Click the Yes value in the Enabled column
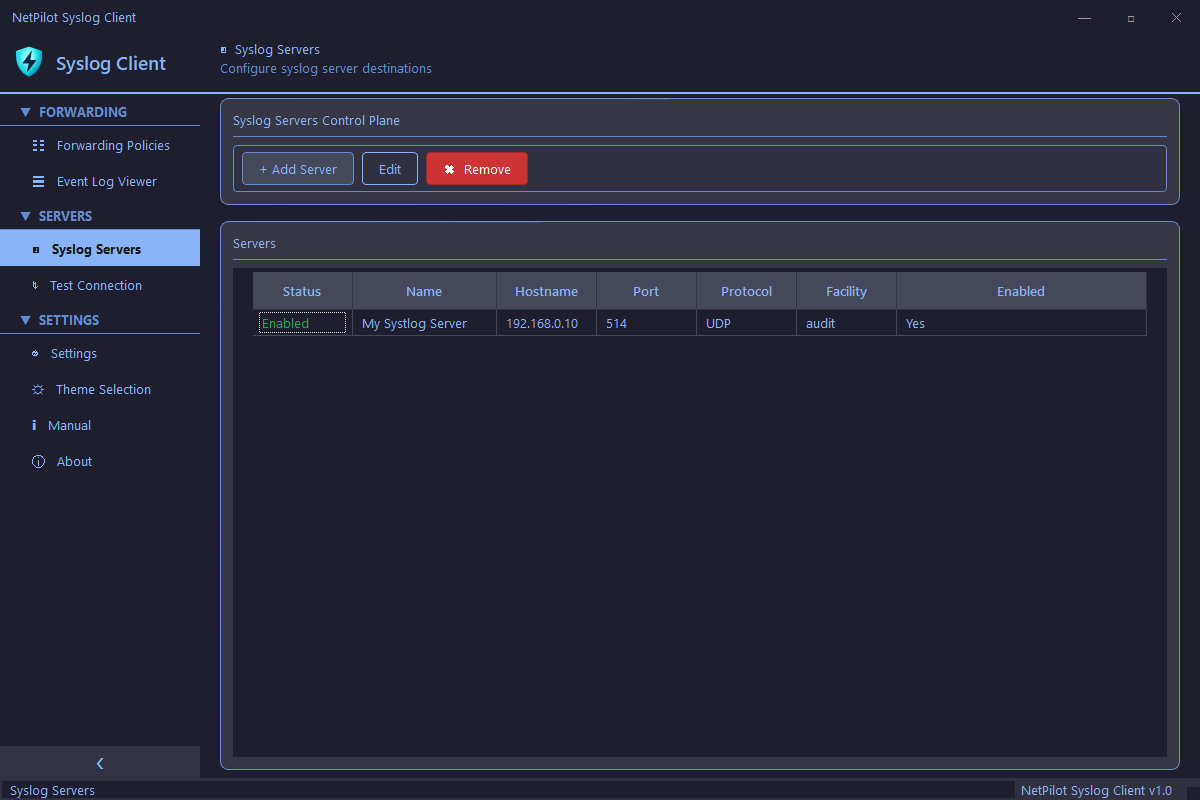This screenshot has height=800, width=1200. [x=914, y=323]
